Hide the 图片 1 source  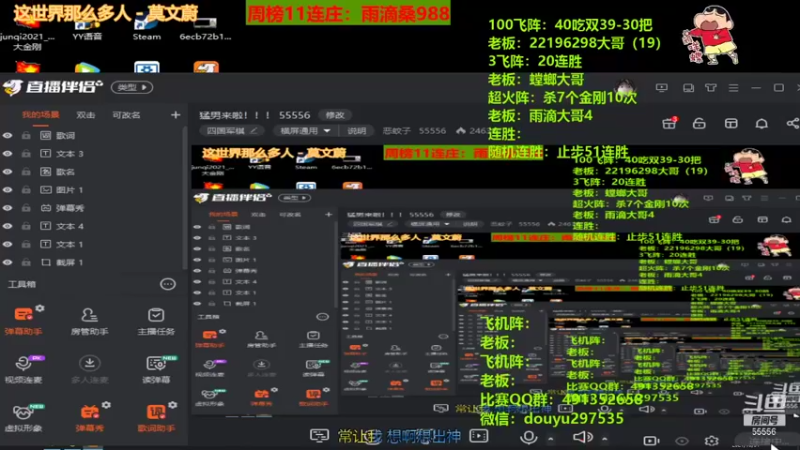(7, 190)
